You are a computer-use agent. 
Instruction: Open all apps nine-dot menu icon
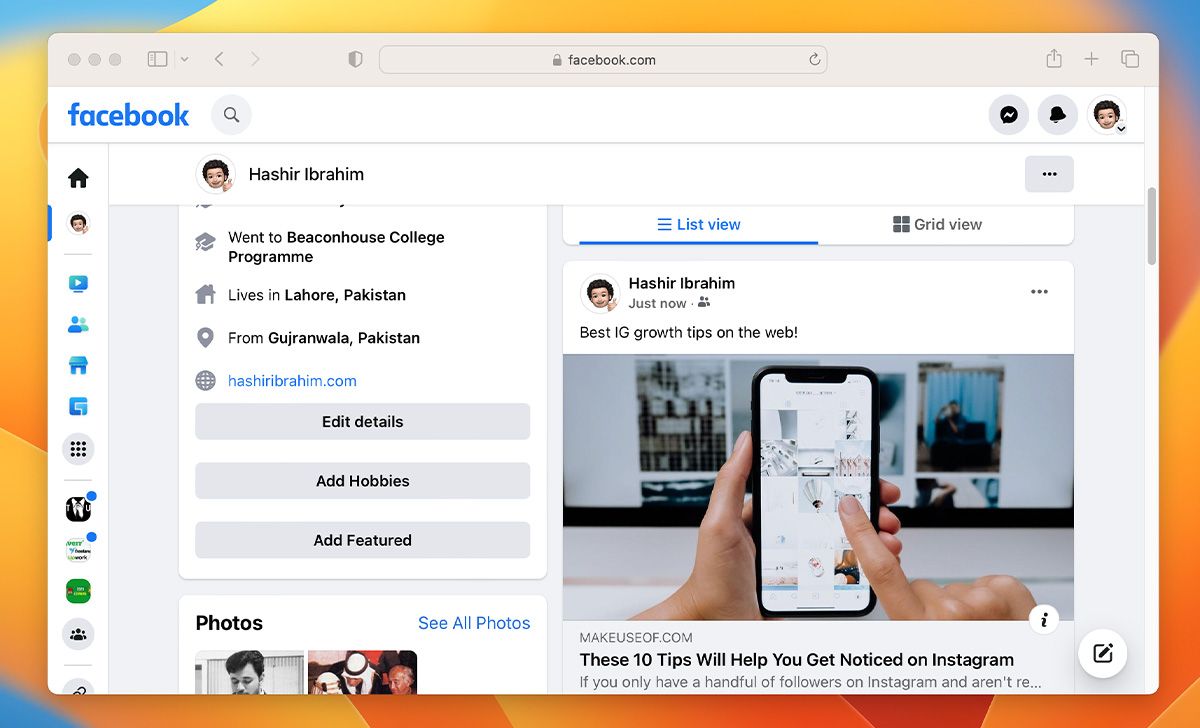click(78, 449)
